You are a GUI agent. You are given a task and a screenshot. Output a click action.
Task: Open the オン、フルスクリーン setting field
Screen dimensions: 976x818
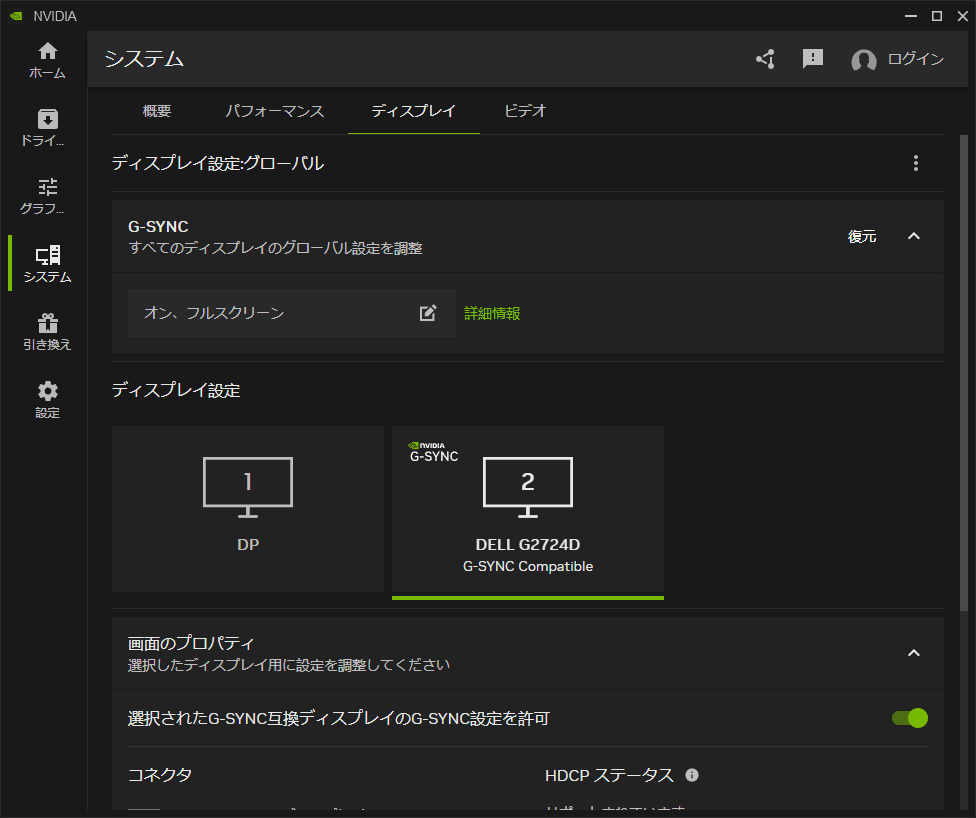pos(292,313)
